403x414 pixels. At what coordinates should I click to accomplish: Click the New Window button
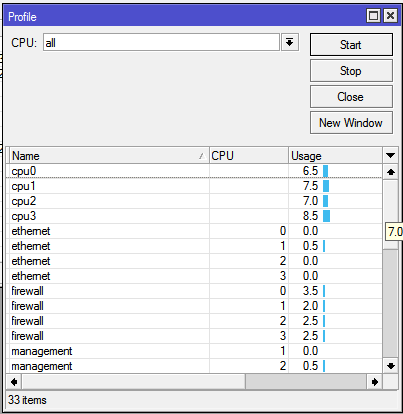pyautogui.click(x=351, y=123)
